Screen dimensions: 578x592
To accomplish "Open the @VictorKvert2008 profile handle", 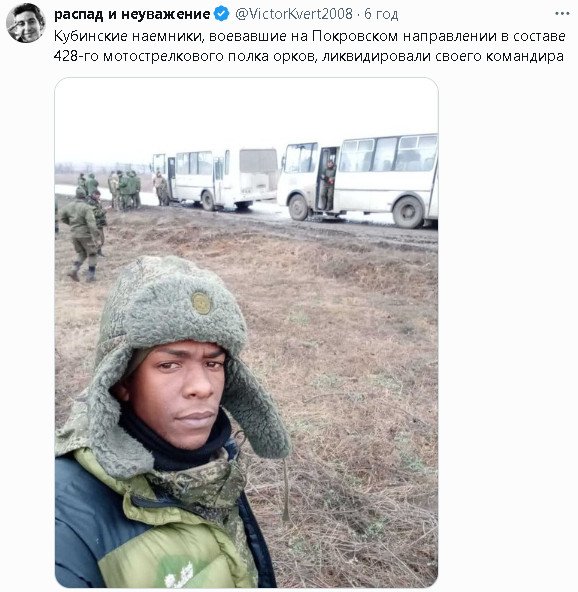I will click(294, 14).
